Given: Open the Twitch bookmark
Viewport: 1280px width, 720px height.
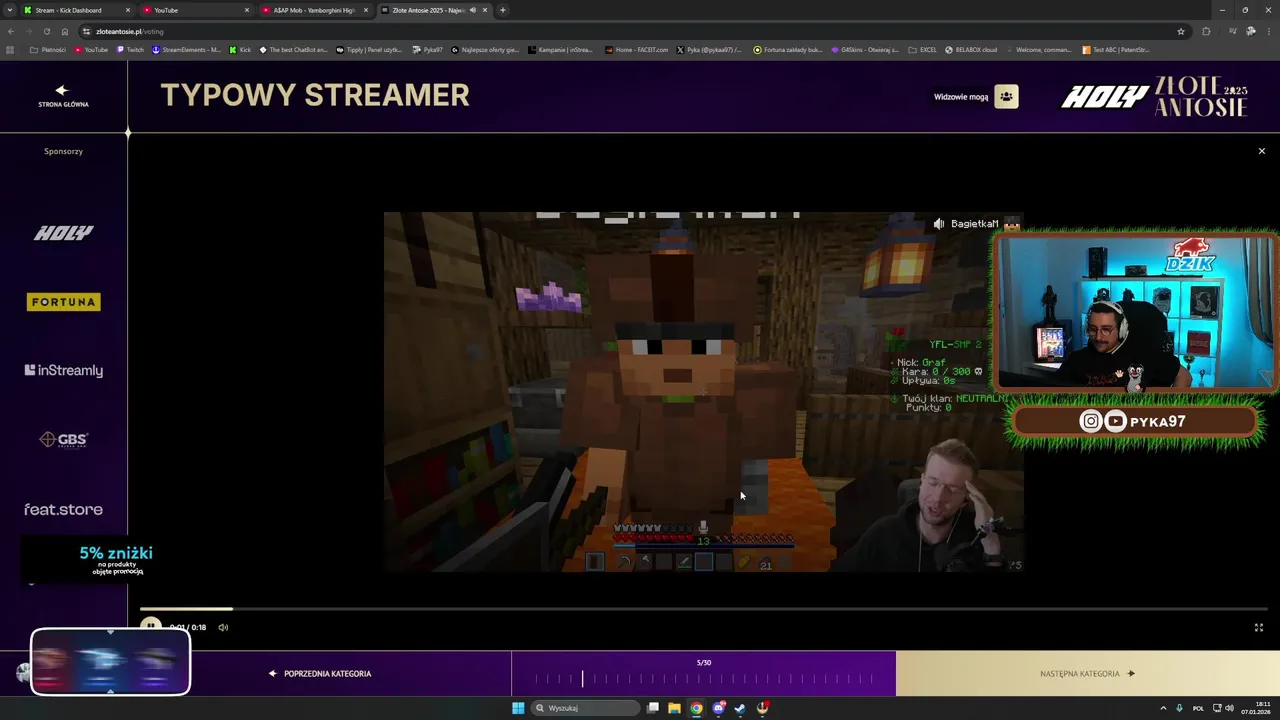Looking at the screenshot, I should coord(130,49).
